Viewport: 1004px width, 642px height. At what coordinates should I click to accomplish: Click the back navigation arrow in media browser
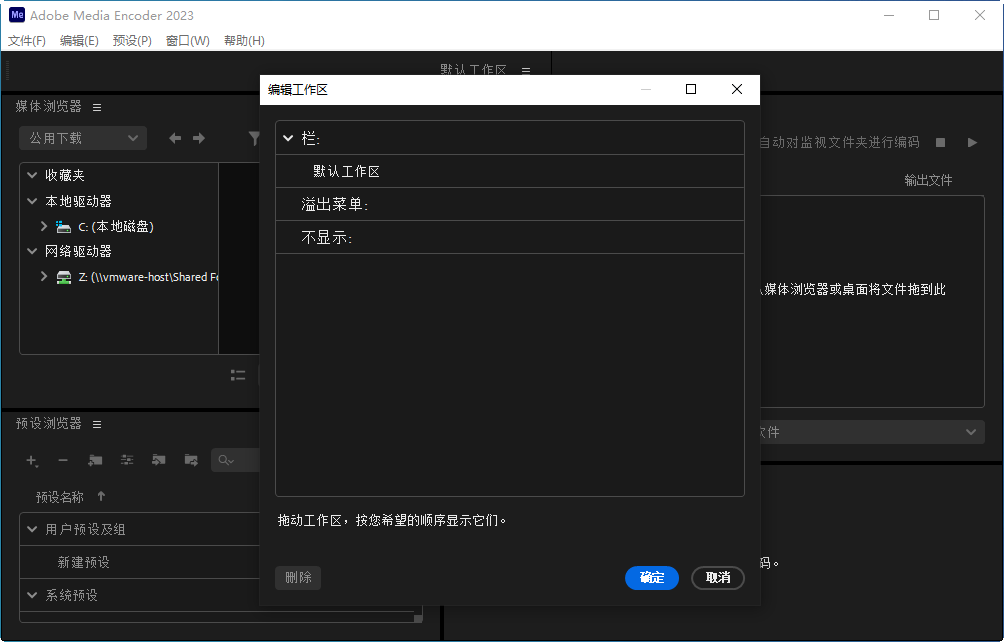(175, 138)
